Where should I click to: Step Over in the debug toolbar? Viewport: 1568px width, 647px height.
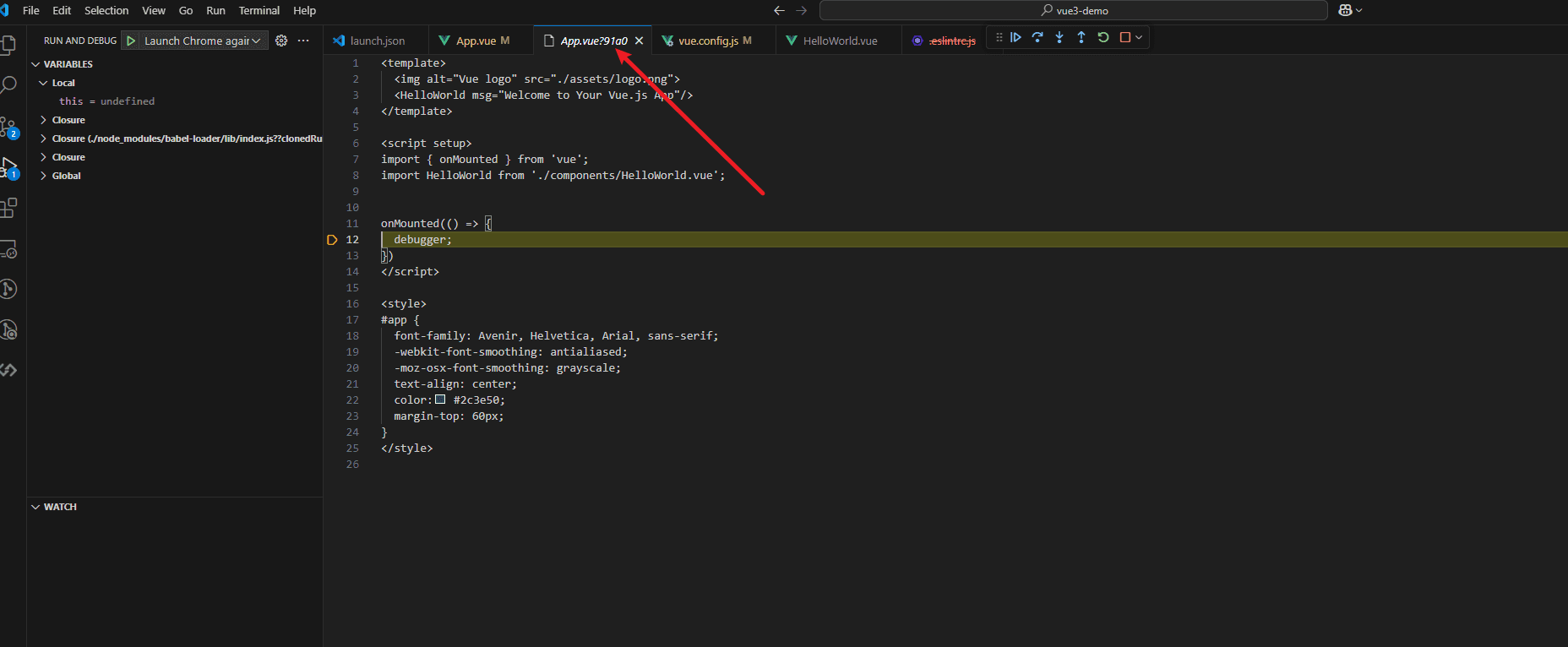[1037, 37]
